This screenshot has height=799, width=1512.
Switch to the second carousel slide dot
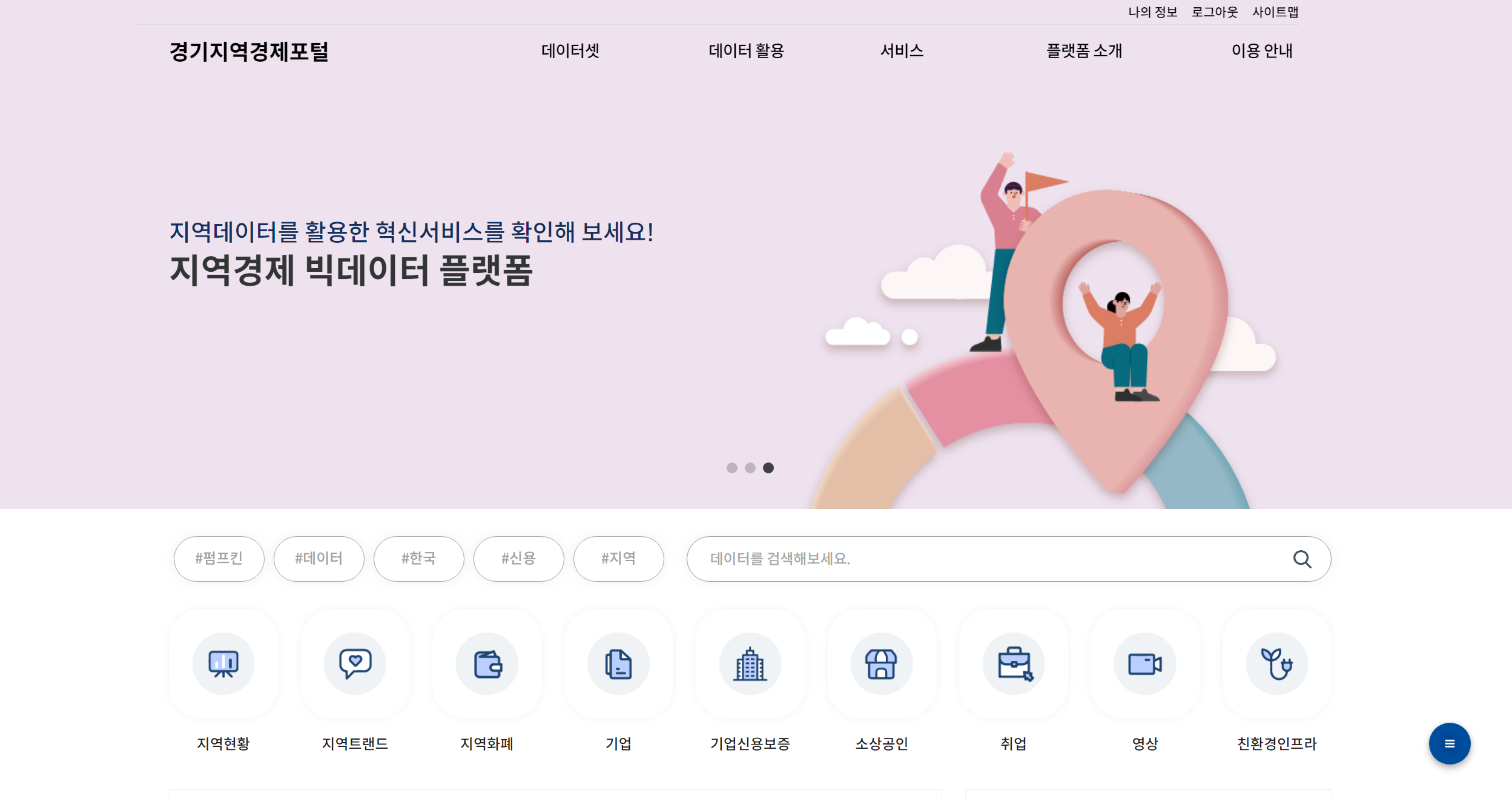[750, 468]
